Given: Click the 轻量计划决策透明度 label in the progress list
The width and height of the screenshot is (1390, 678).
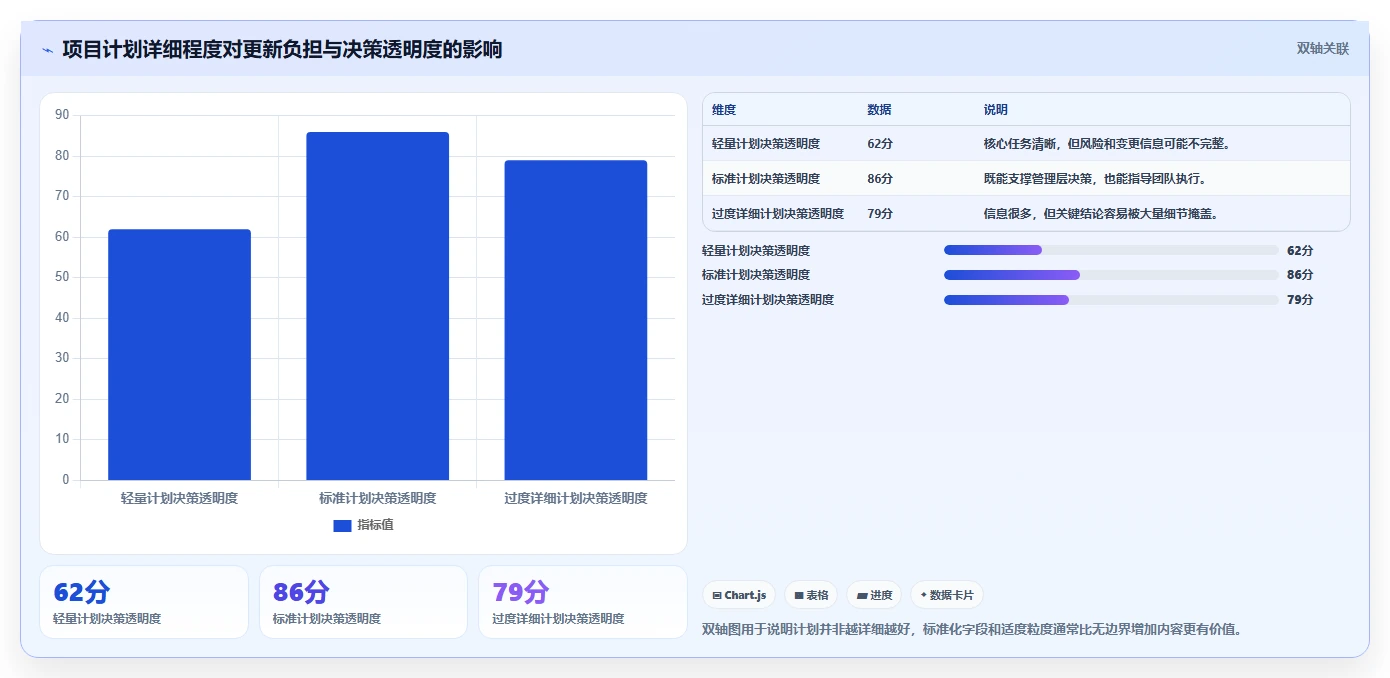Looking at the screenshot, I should [x=756, y=250].
